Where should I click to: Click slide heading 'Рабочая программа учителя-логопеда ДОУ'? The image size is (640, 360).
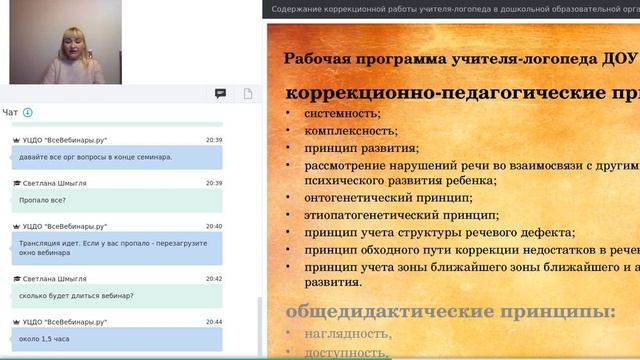460,59
